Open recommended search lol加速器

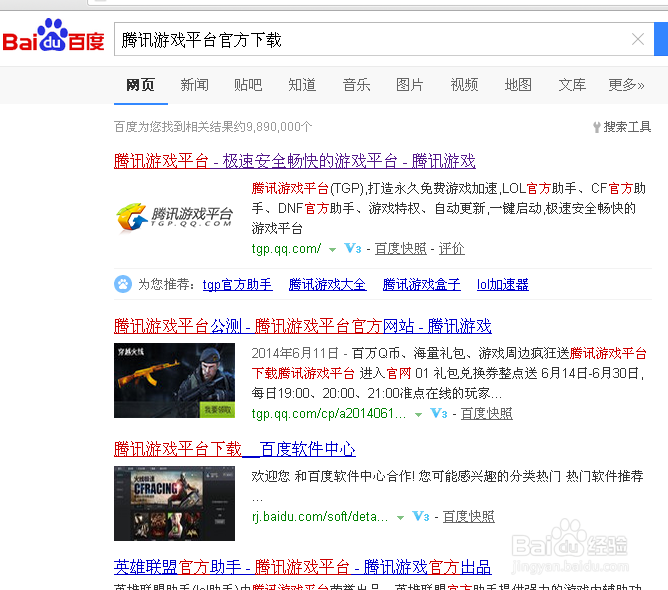pyautogui.click(x=503, y=284)
